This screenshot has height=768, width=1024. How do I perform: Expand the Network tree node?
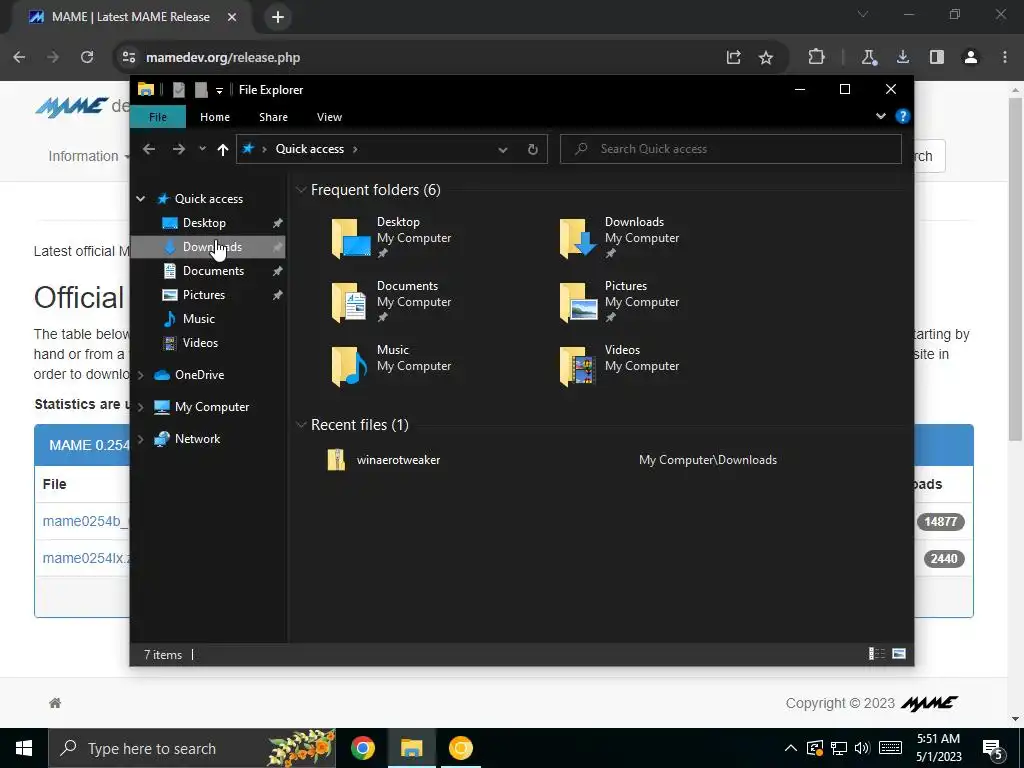click(x=140, y=439)
